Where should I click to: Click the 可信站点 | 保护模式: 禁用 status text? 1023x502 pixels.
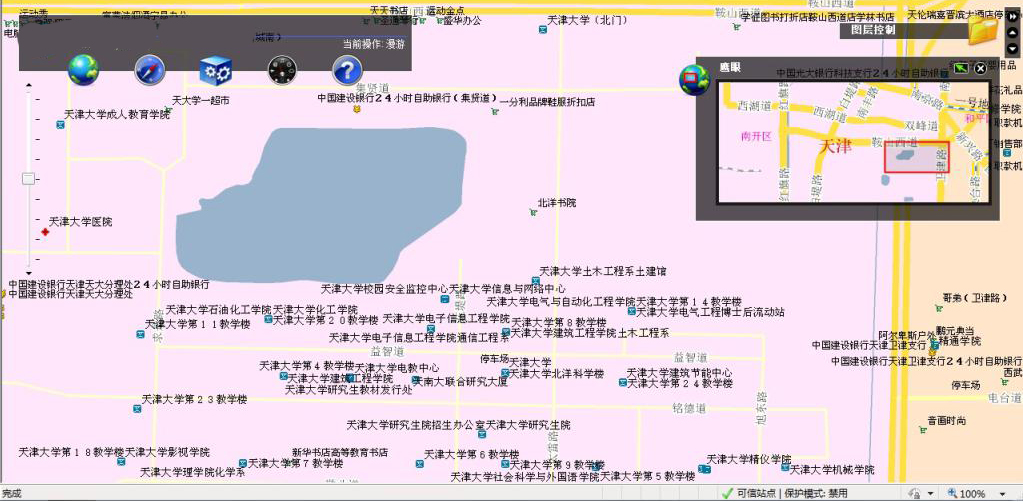click(x=793, y=494)
